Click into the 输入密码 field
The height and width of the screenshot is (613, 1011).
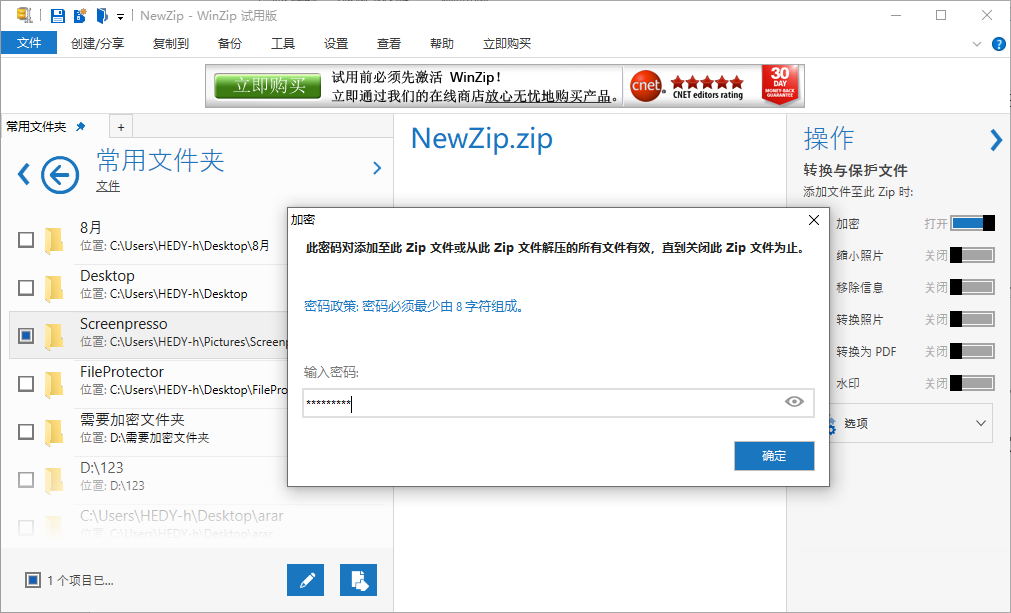point(558,403)
